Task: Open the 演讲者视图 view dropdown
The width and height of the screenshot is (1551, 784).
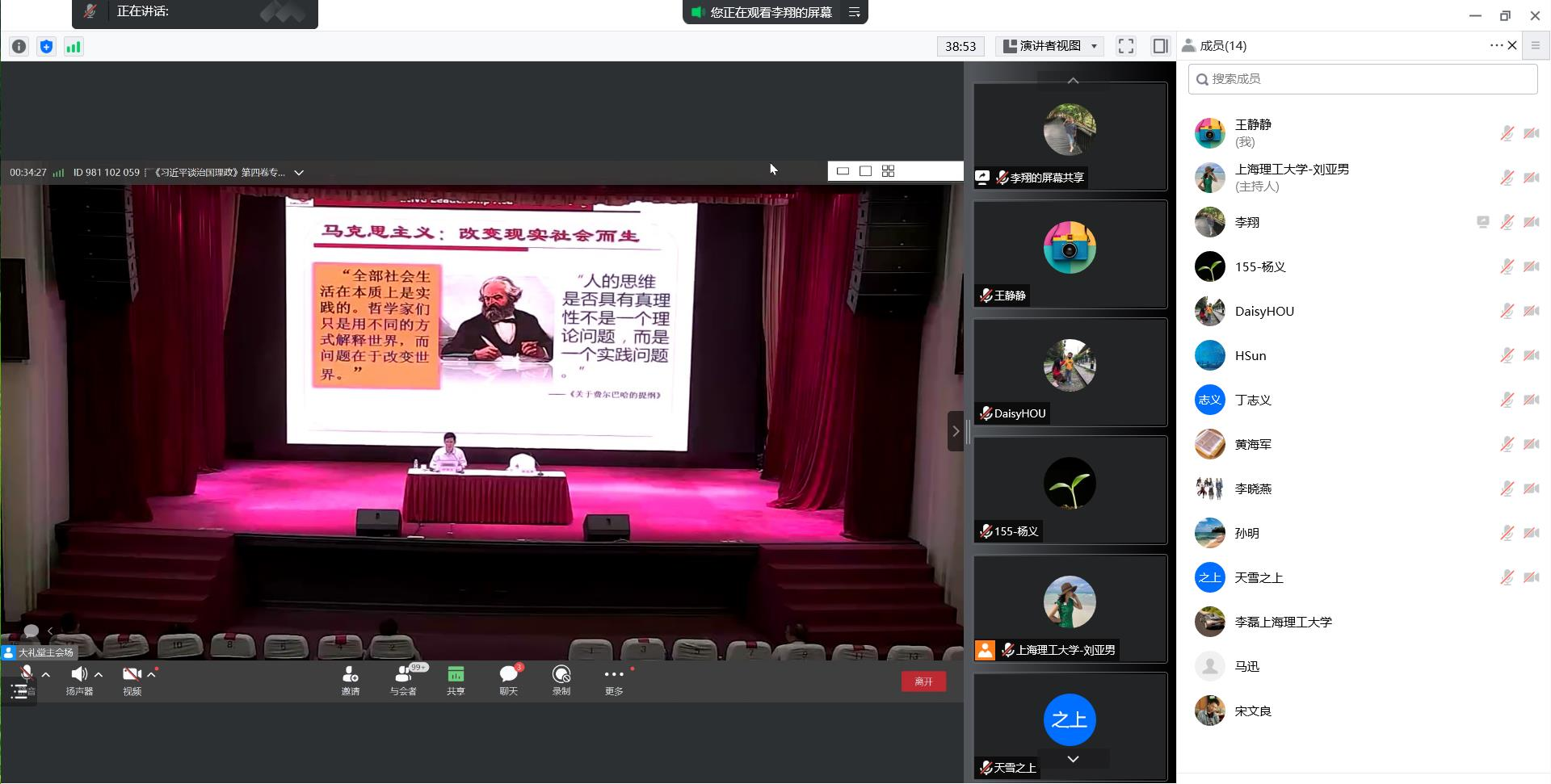Action: pyautogui.click(x=1049, y=46)
